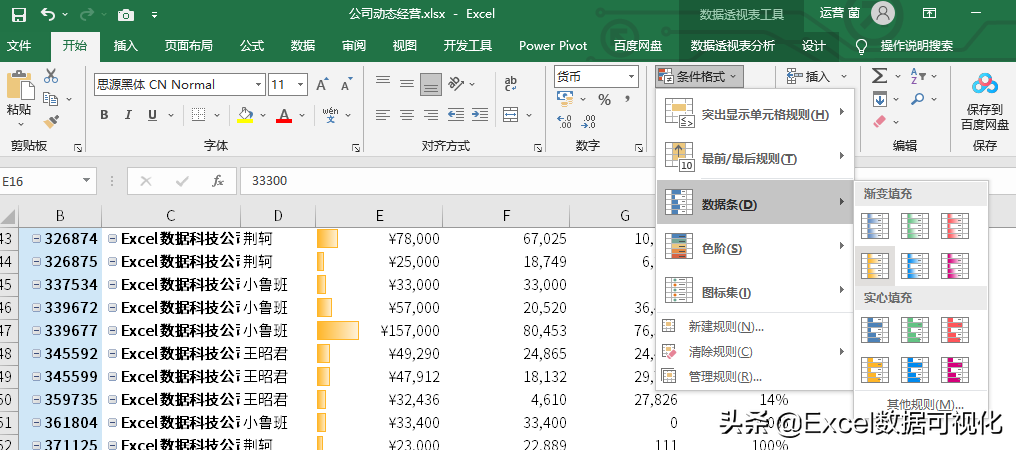
Task: Click the Merge and Center icon
Action: [x=511, y=115]
